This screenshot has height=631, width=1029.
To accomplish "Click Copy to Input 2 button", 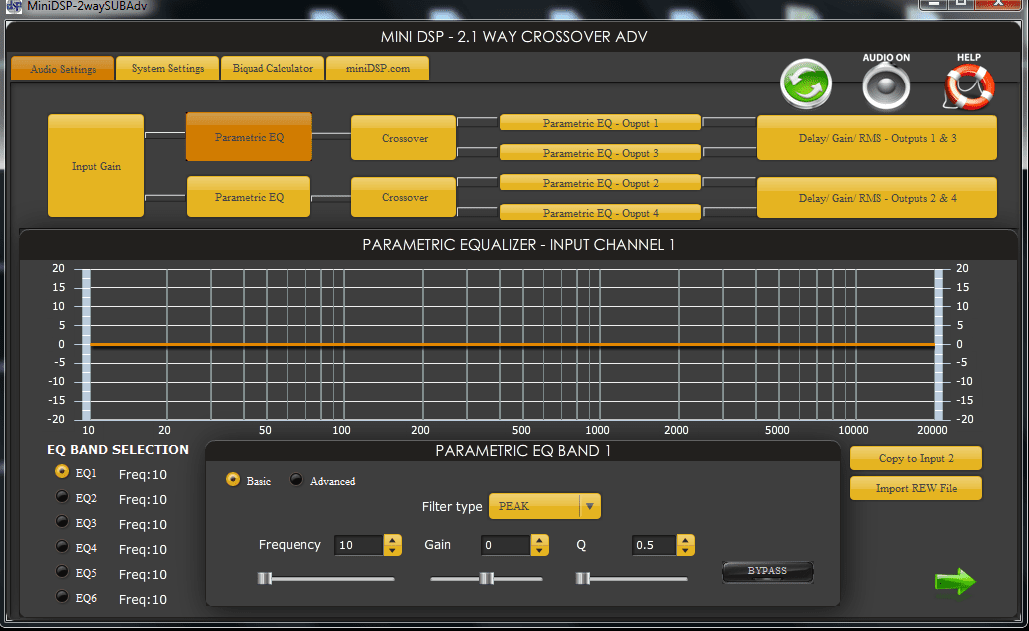I will (916, 458).
